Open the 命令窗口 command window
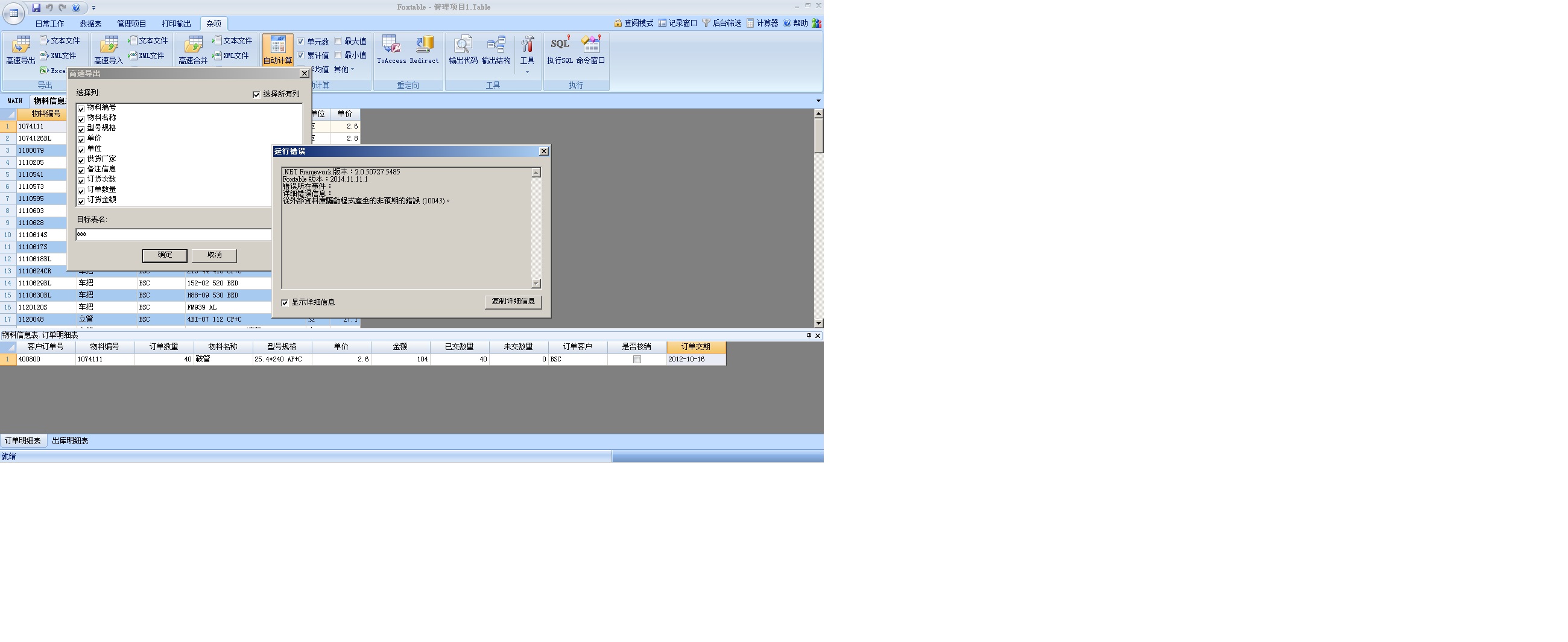Viewport: 1568px width, 642px height. (x=590, y=49)
